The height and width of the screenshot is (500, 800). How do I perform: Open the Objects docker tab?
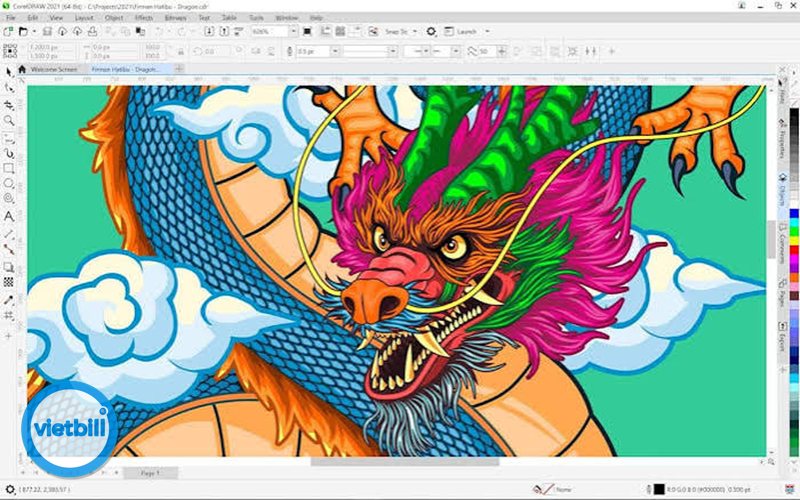point(782,190)
